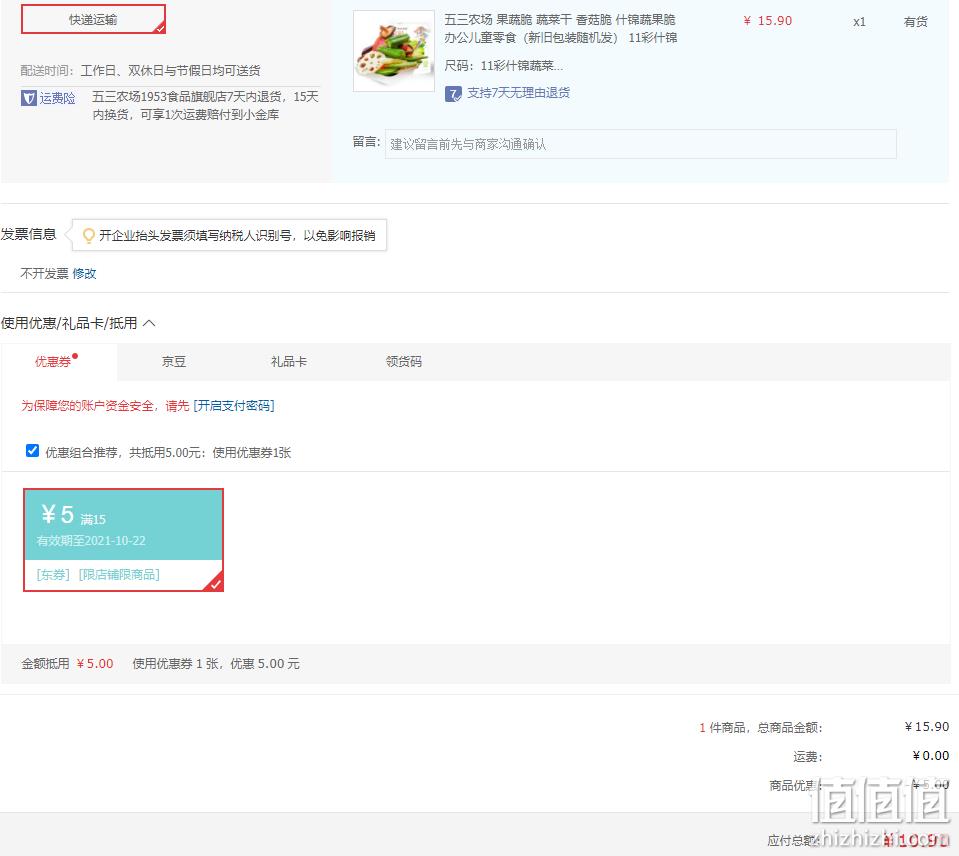Click the 不开发票 invoice text
The image size is (959, 856).
[45, 273]
